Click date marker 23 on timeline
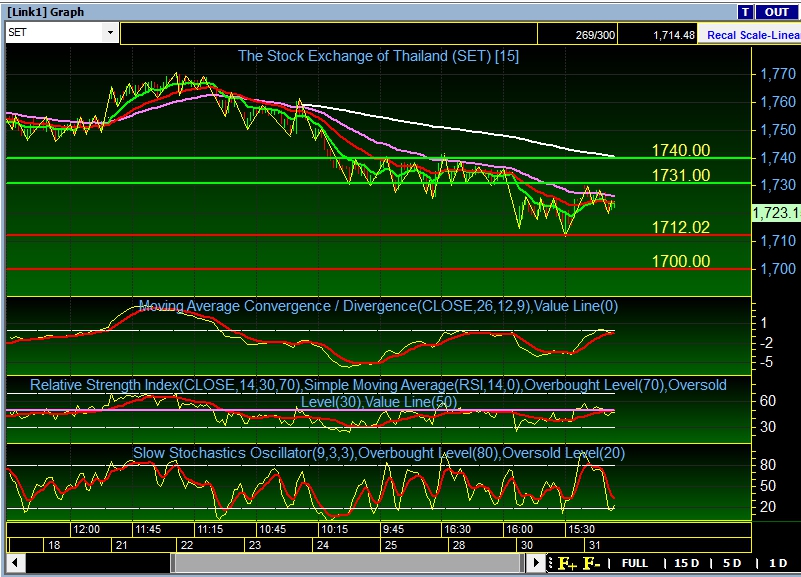The width and height of the screenshot is (801, 577). click(x=255, y=545)
